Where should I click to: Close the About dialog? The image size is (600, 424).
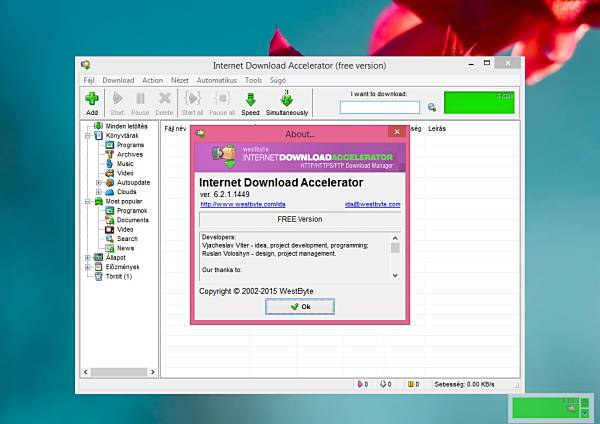pyautogui.click(x=397, y=132)
